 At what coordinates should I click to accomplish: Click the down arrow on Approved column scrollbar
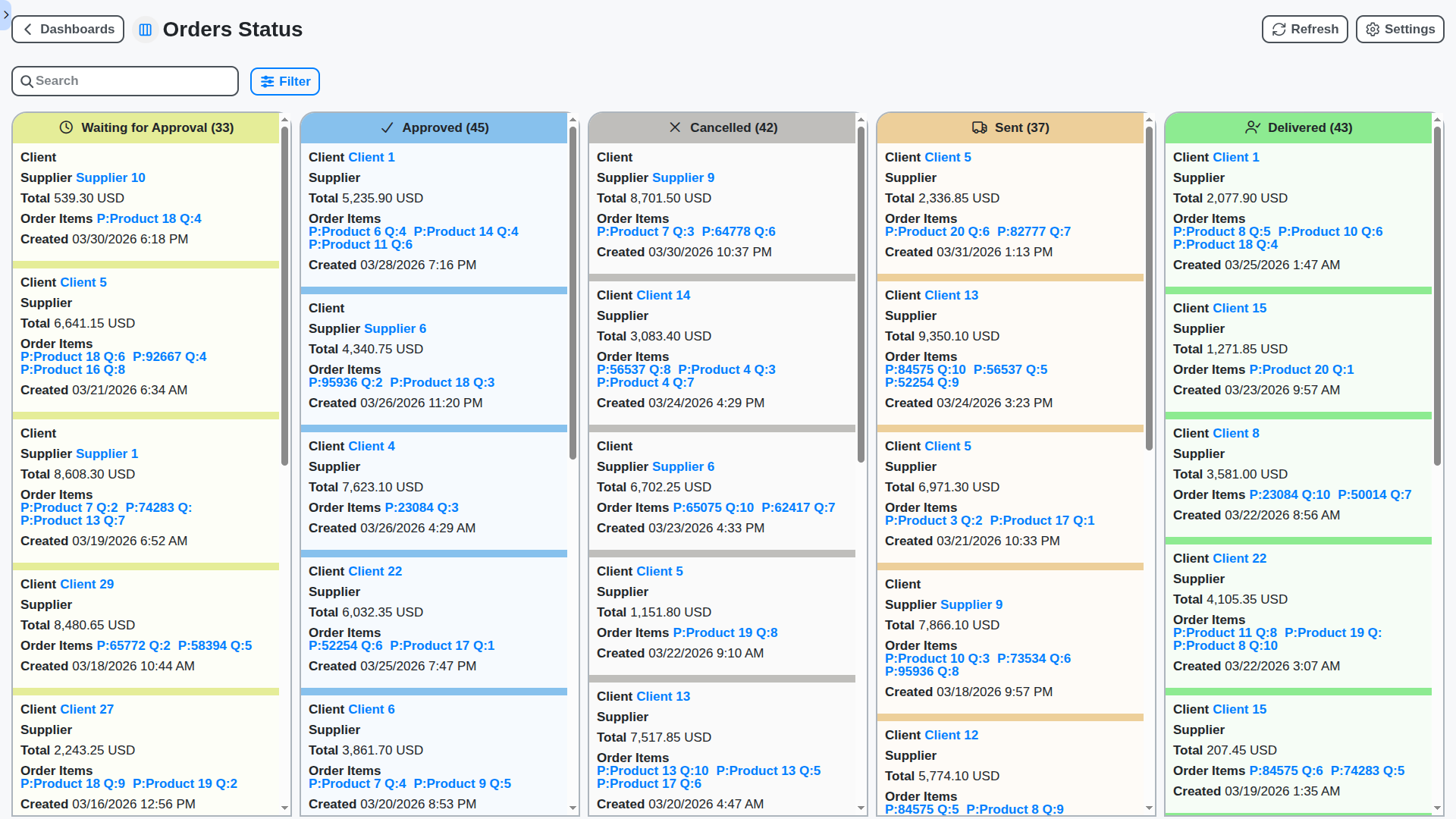point(573,808)
